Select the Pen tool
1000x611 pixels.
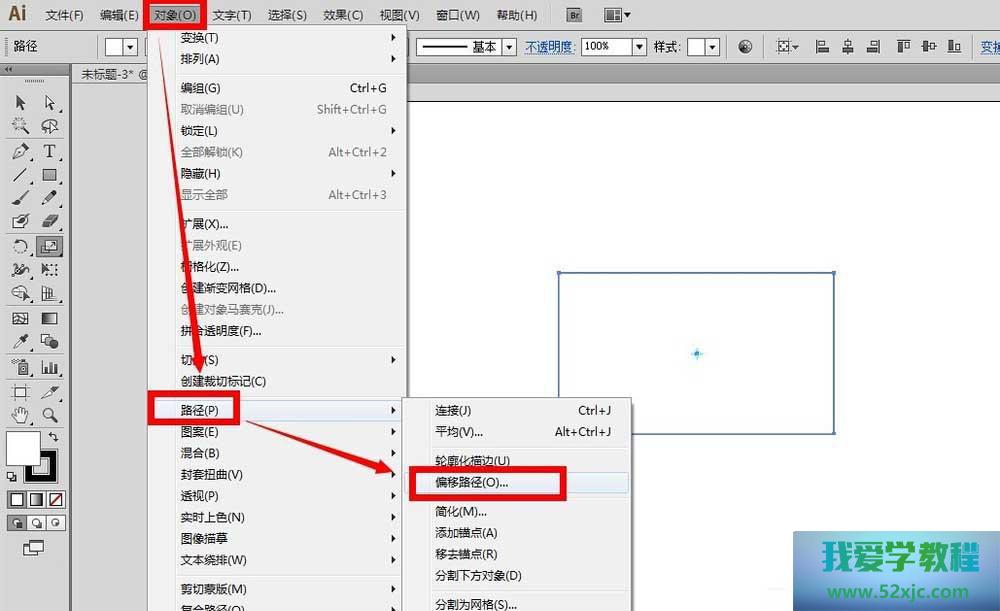(x=20, y=152)
